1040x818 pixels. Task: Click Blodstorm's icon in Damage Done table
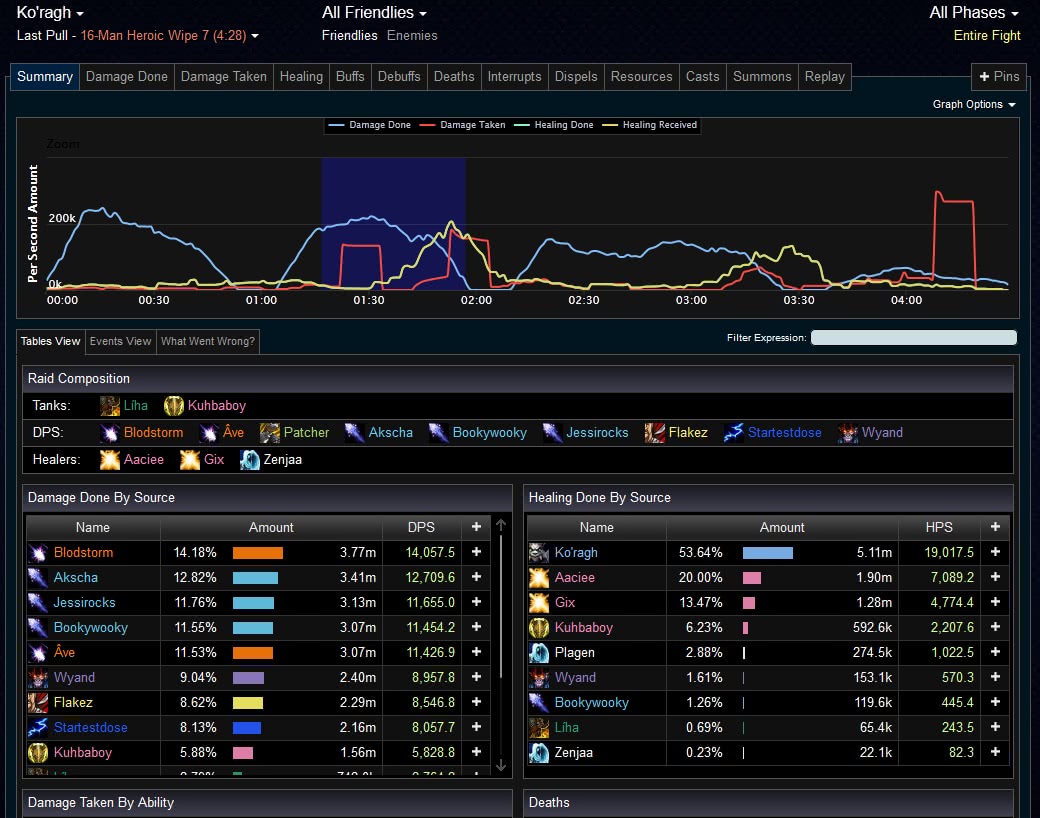click(x=38, y=553)
